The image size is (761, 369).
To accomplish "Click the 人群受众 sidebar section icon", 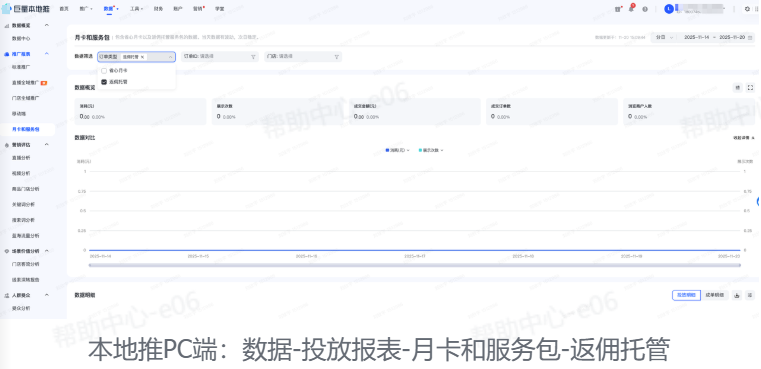I will pyautogui.click(x=6, y=295).
